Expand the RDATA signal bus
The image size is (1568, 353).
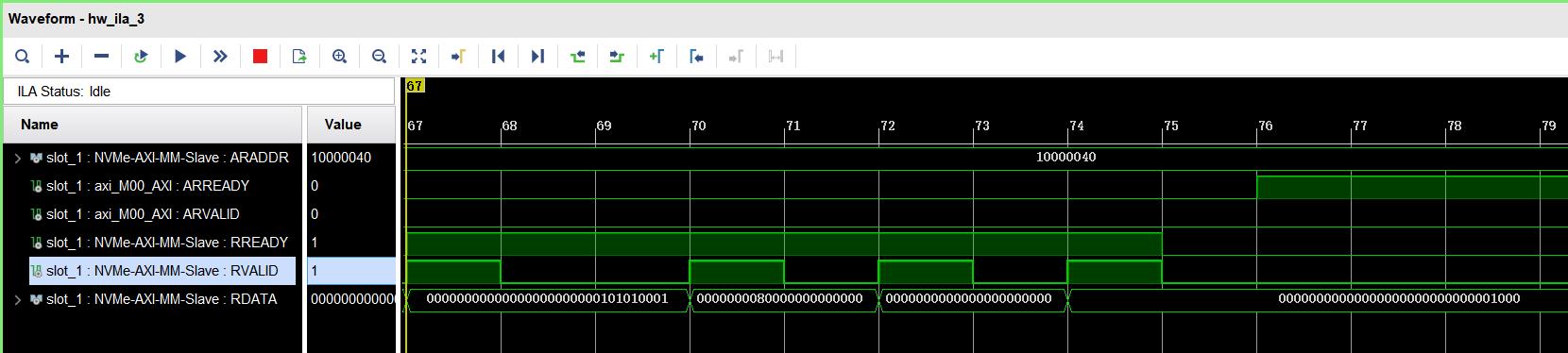point(17,299)
